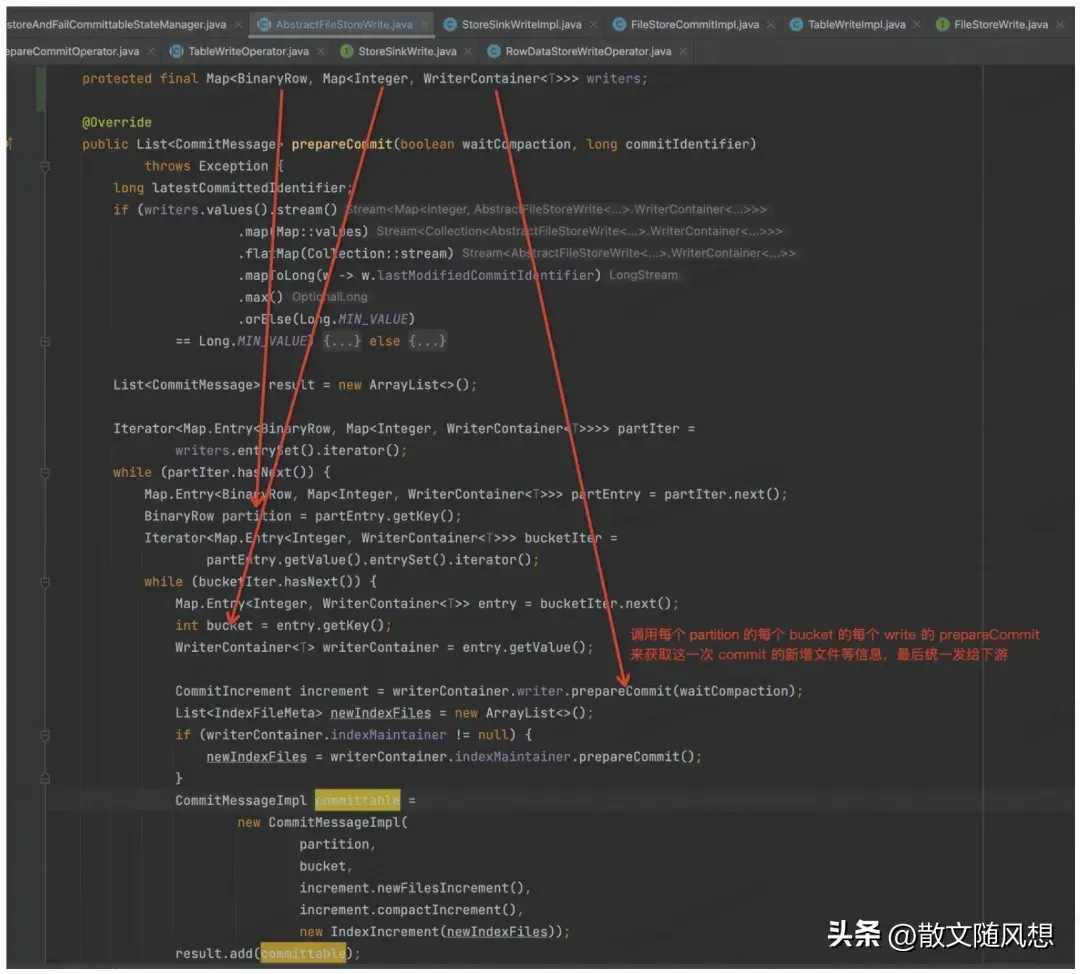Click increment.newFilesIncrement() argument

tap(411, 889)
